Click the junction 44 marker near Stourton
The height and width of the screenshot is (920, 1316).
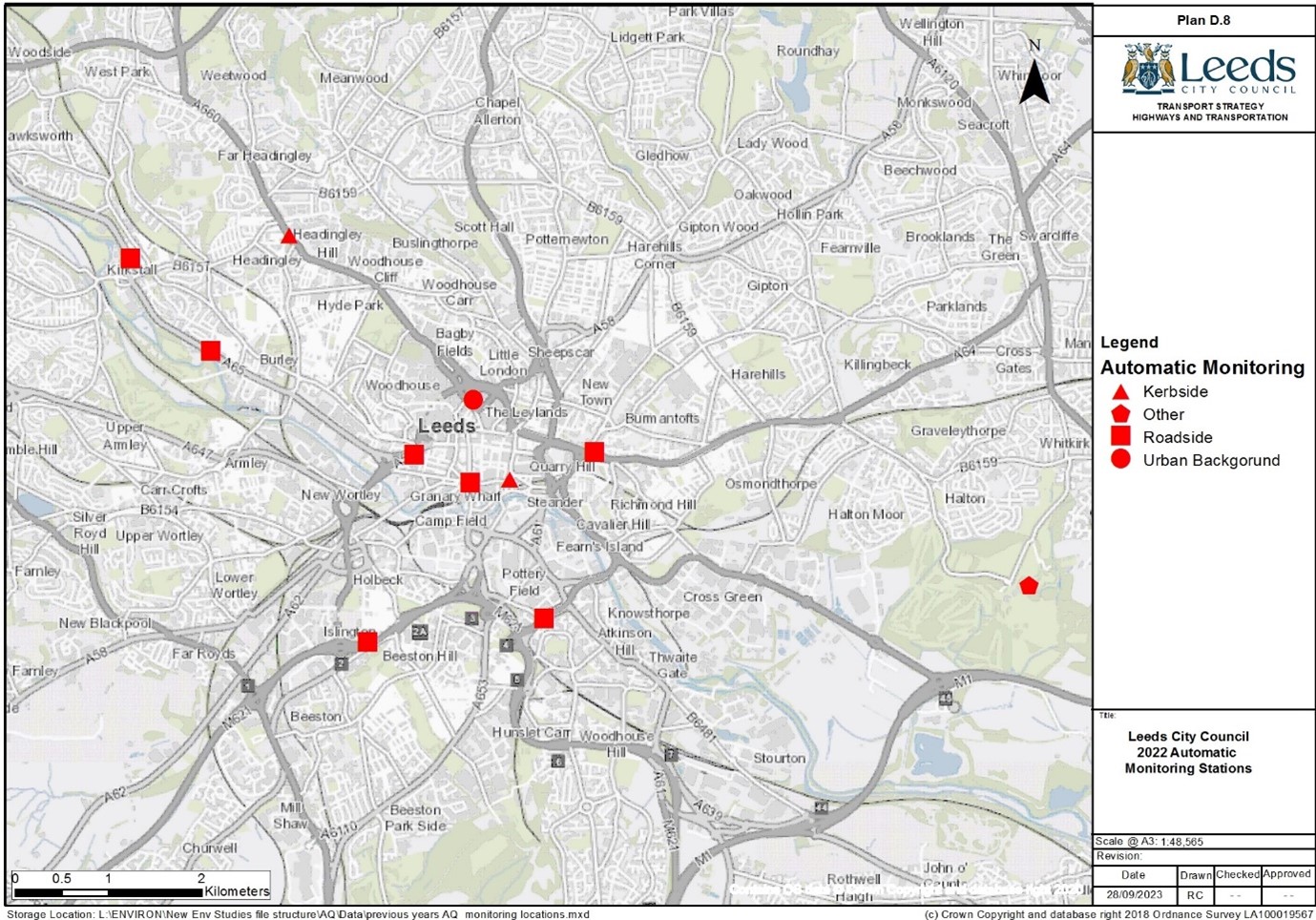(x=821, y=807)
